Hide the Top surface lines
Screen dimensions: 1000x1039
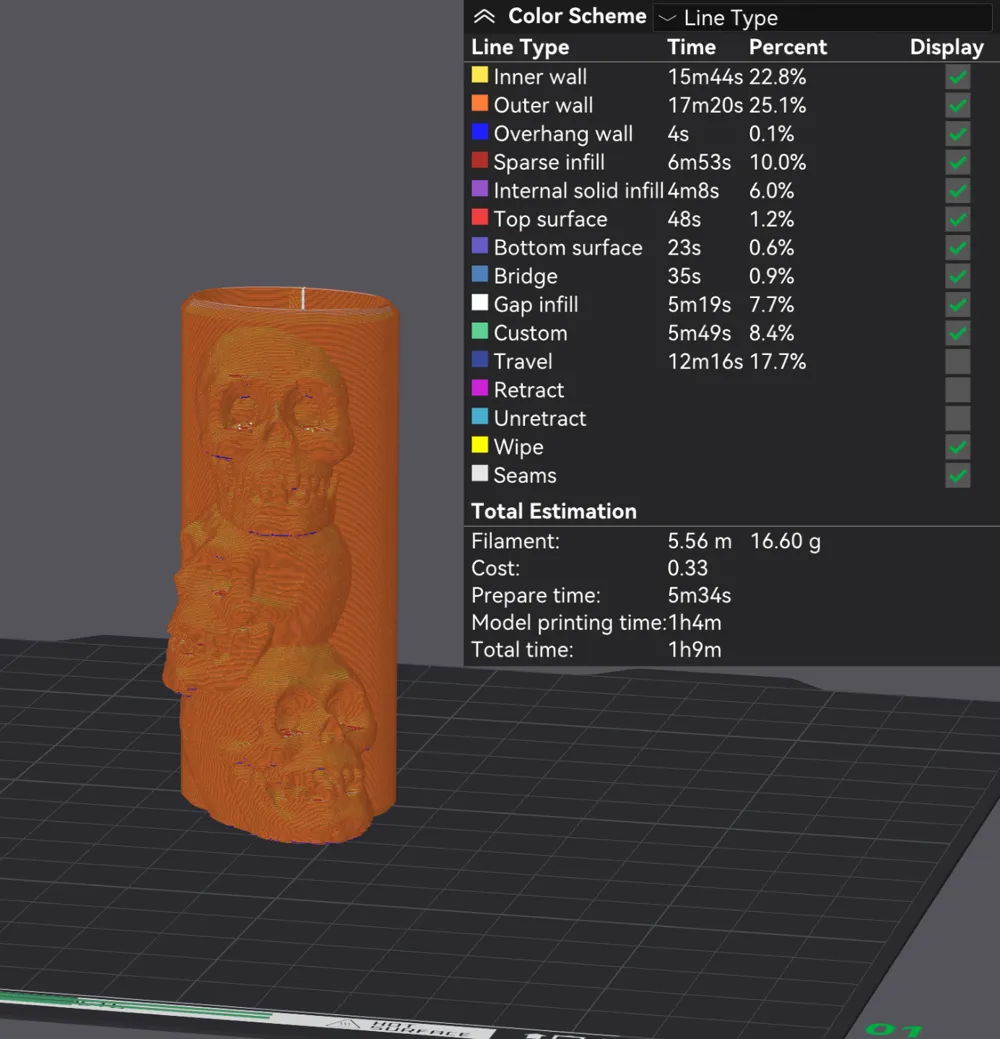coord(956,219)
